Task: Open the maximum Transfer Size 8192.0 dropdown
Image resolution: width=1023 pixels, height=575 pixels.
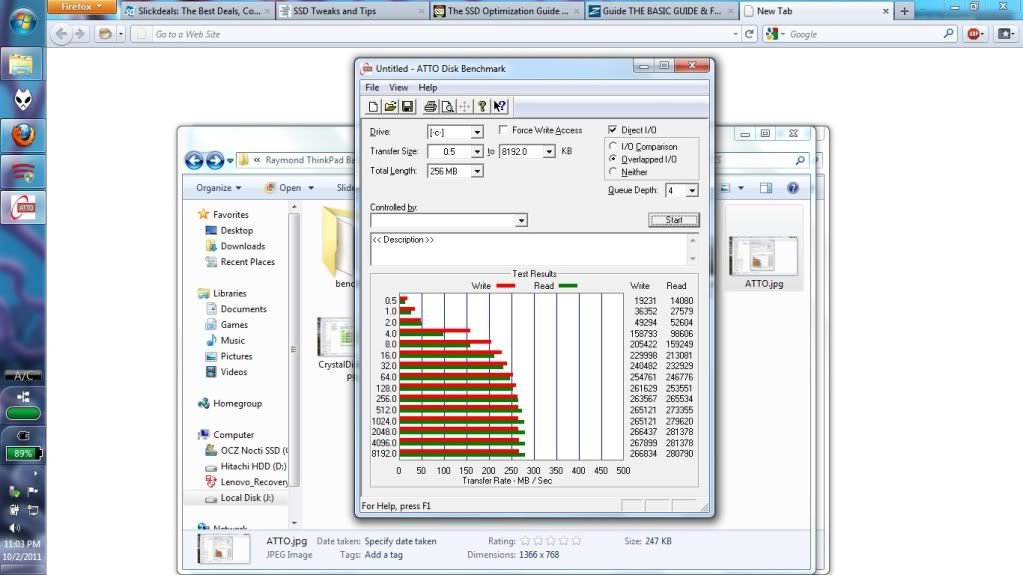Action: coord(549,151)
